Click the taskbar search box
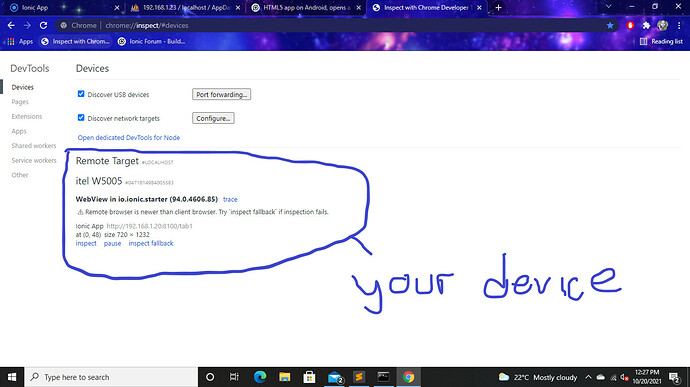This screenshot has width=690, height=387. coord(111,377)
